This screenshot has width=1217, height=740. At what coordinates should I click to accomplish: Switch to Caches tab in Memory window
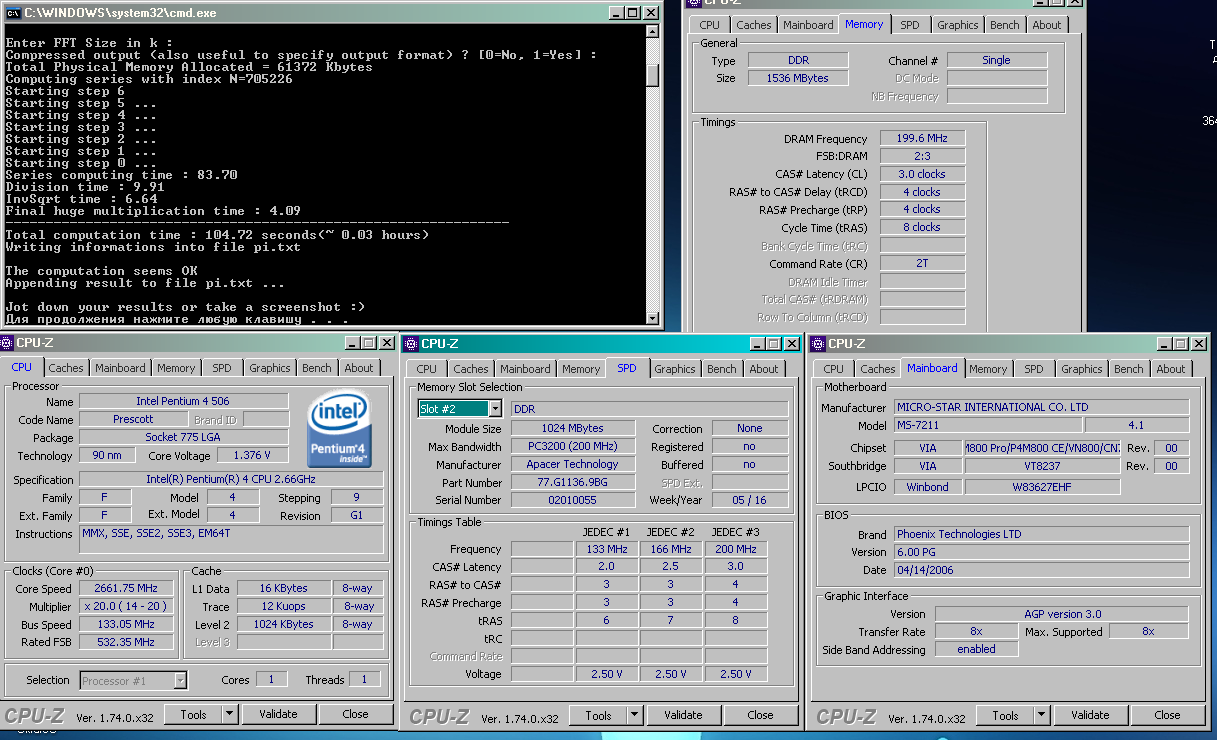[753, 25]
